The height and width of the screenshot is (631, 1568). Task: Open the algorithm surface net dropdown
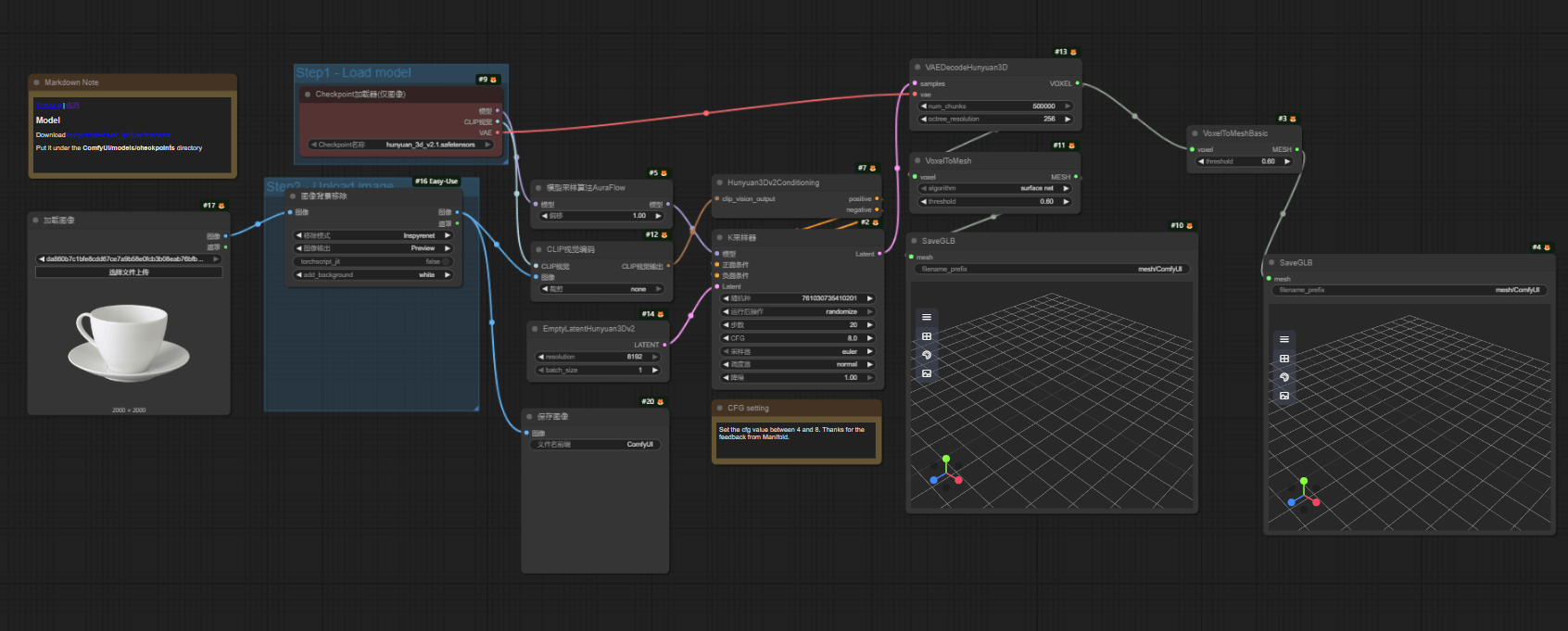(x=995, y=188)
